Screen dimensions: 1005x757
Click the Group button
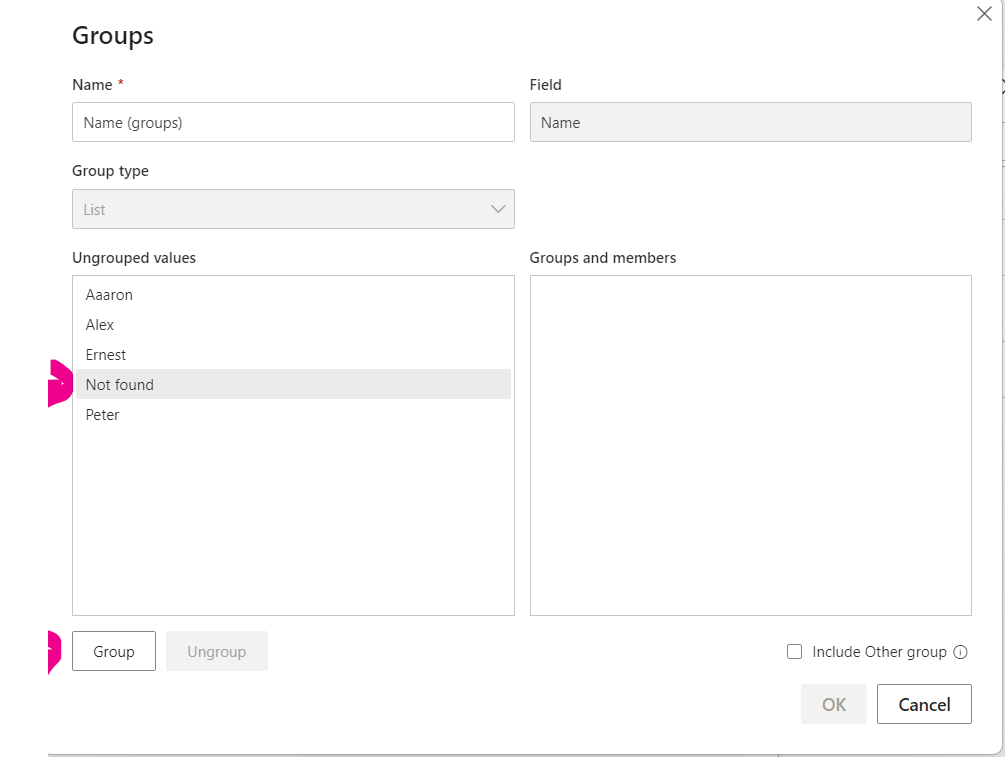point(113,651)
